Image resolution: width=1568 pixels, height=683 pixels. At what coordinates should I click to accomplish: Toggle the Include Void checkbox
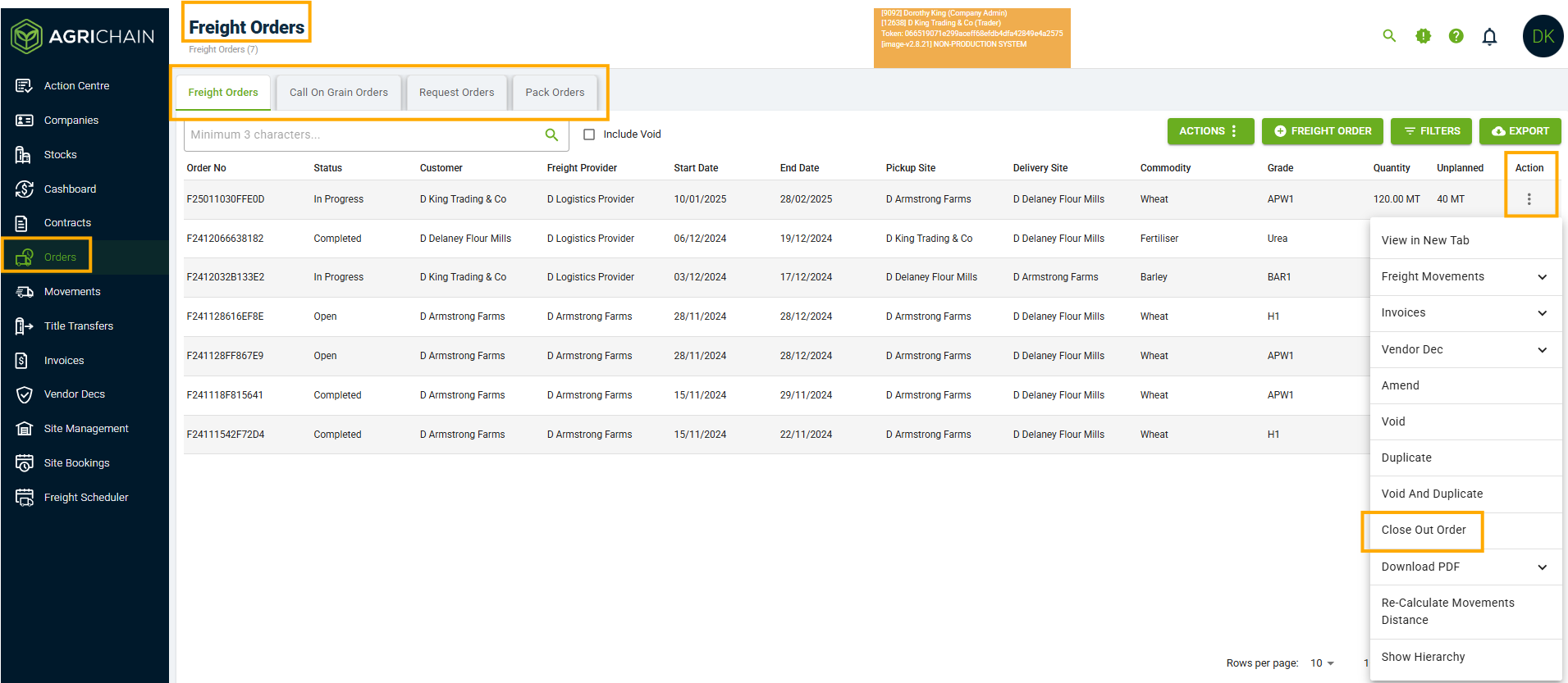(589, 134)
